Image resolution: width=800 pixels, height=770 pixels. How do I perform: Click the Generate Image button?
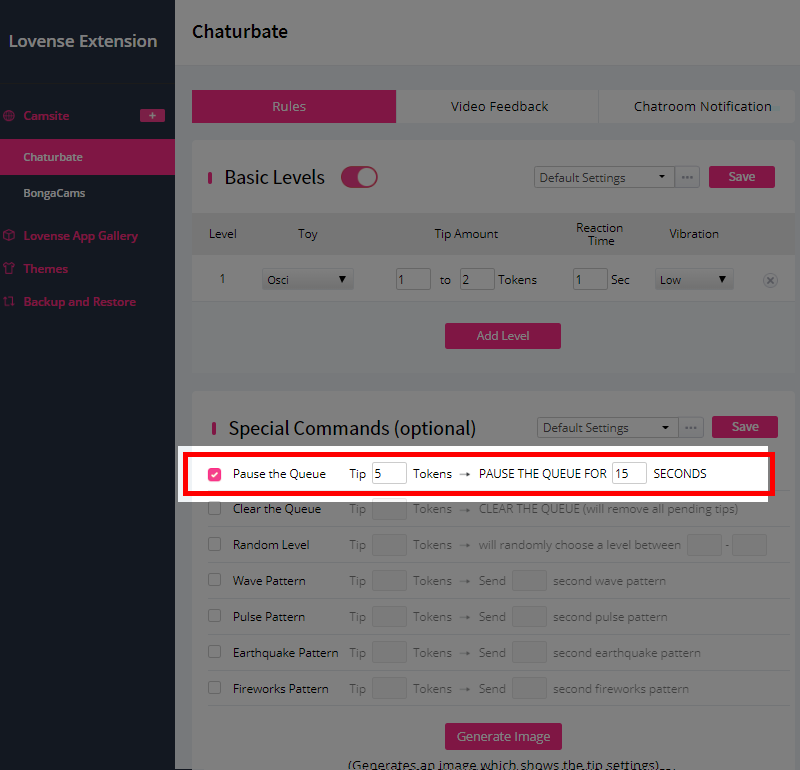click(503, 736)
